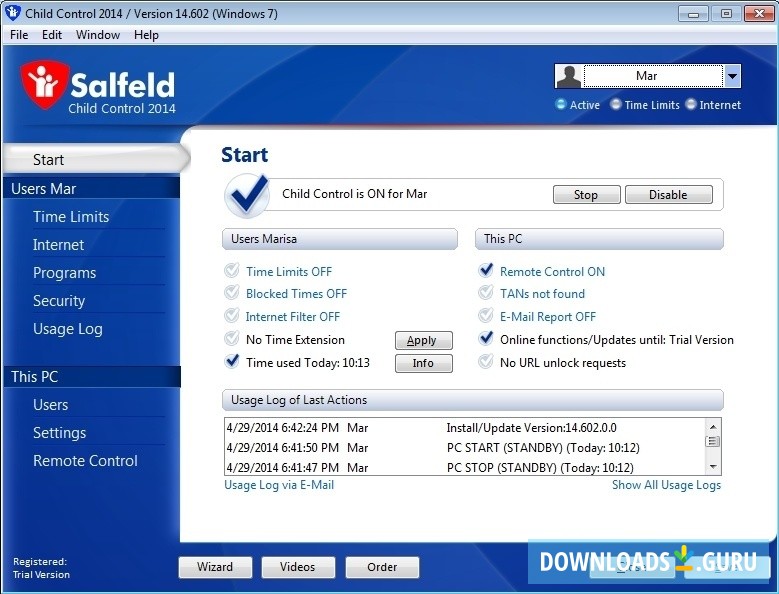Click the Internet Filter OFF link
The image size is (779, 594).
(293, 317)
